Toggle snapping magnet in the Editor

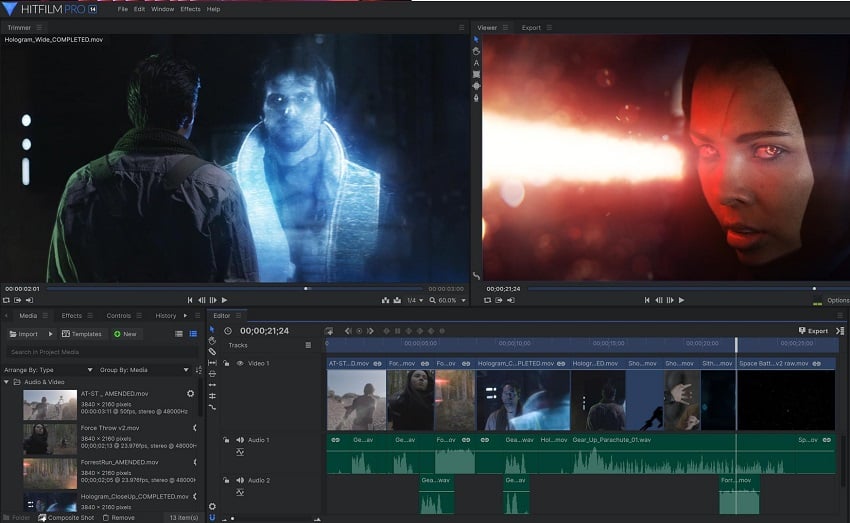pyautogui.click(x=212, y=518)
